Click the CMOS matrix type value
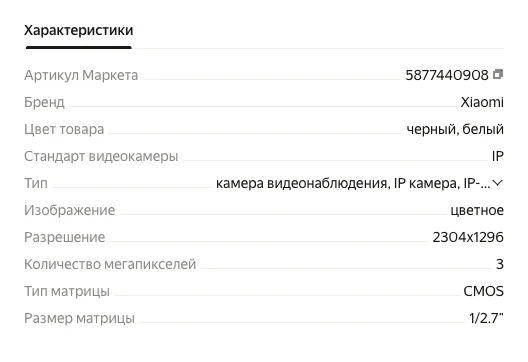Image resolution: width=528 pixels, height=362 pixels. [x=484, y=291]
